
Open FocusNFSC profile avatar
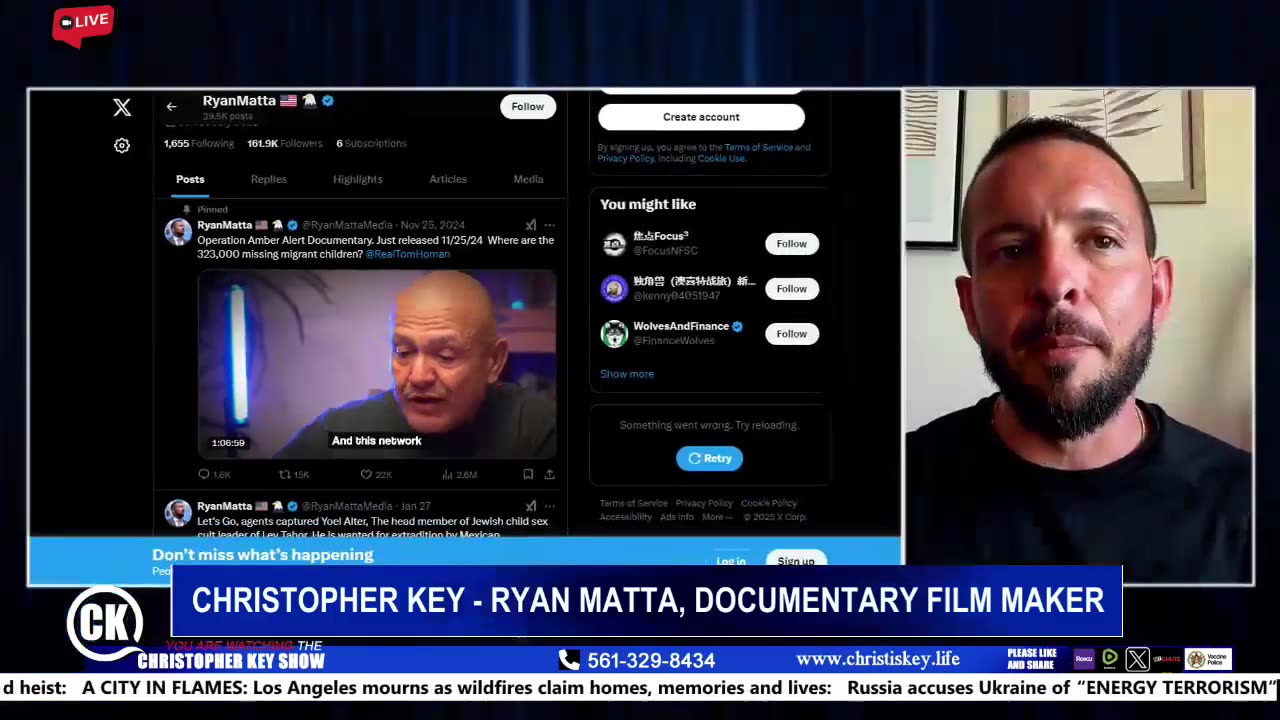coord(614,243)
